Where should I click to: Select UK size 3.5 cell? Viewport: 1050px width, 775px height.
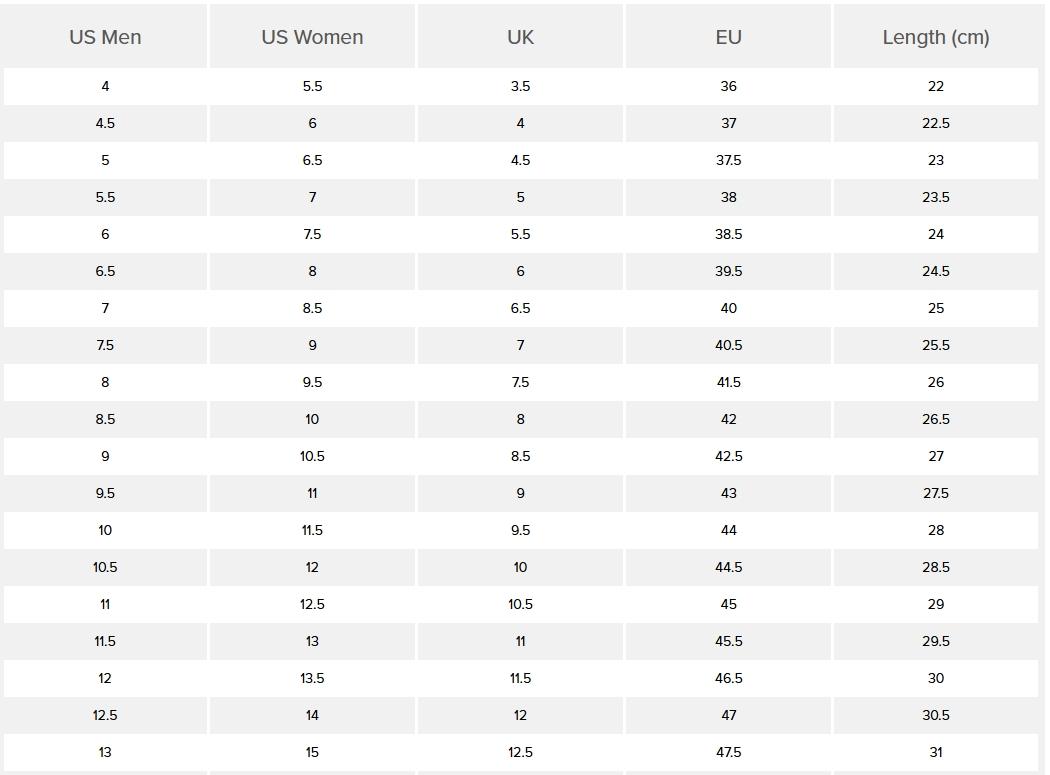pos(520,86)
